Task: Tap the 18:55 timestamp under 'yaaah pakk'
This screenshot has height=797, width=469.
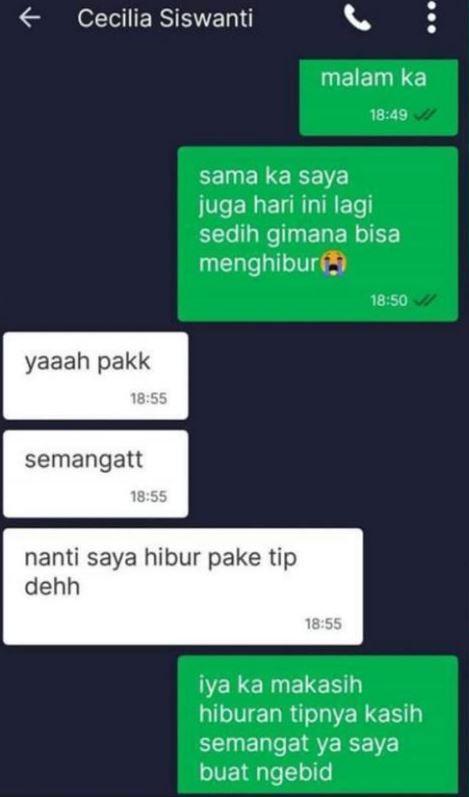Action: pyautogui.click(x=149, y=399)
